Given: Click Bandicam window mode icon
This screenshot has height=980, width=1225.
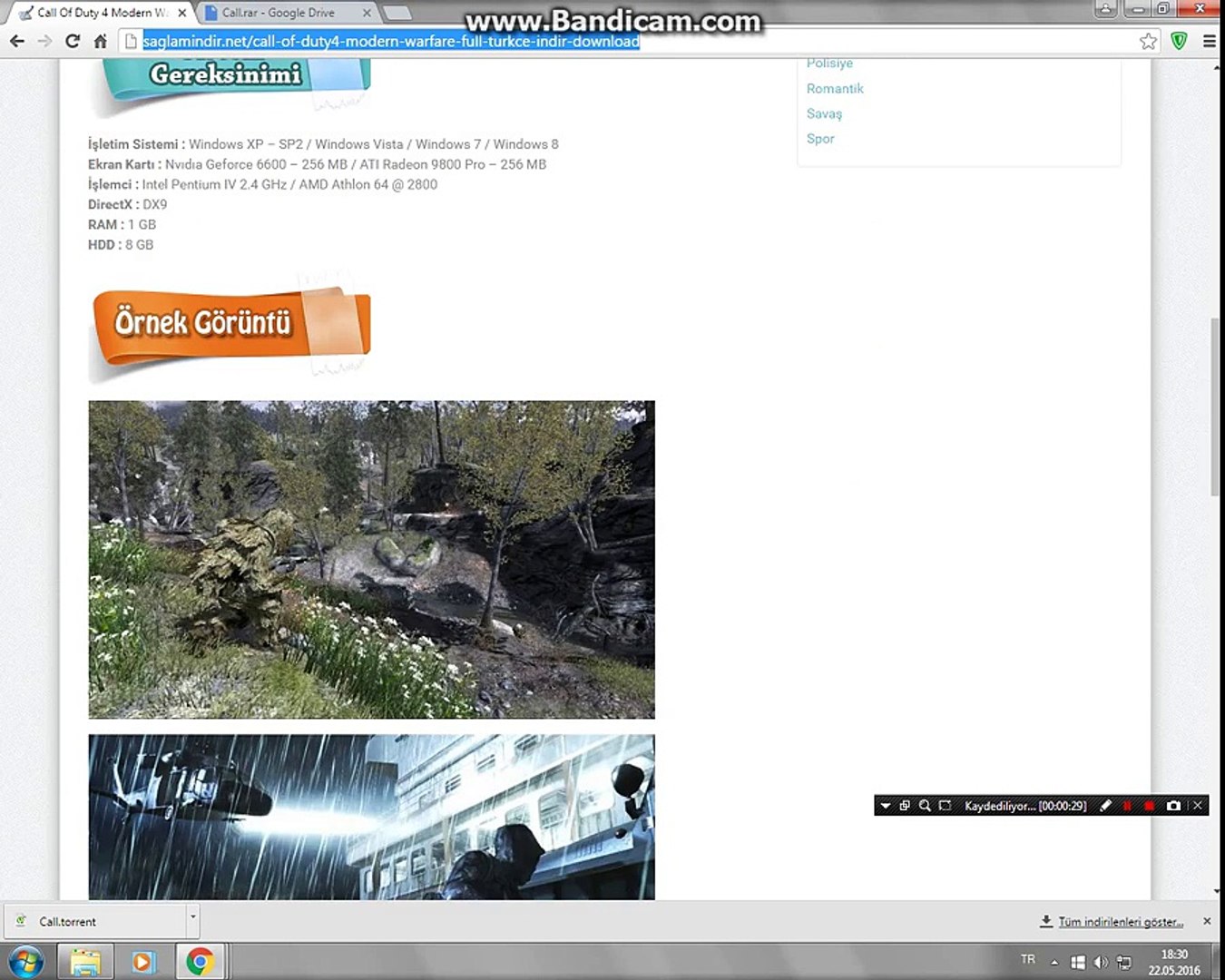Looking at the screenshot, I should (905, 806).
